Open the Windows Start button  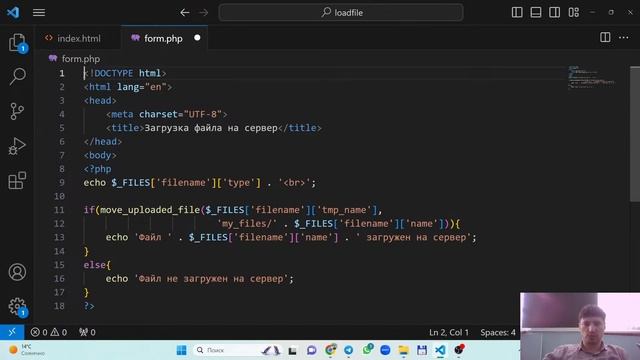point(181,350)
